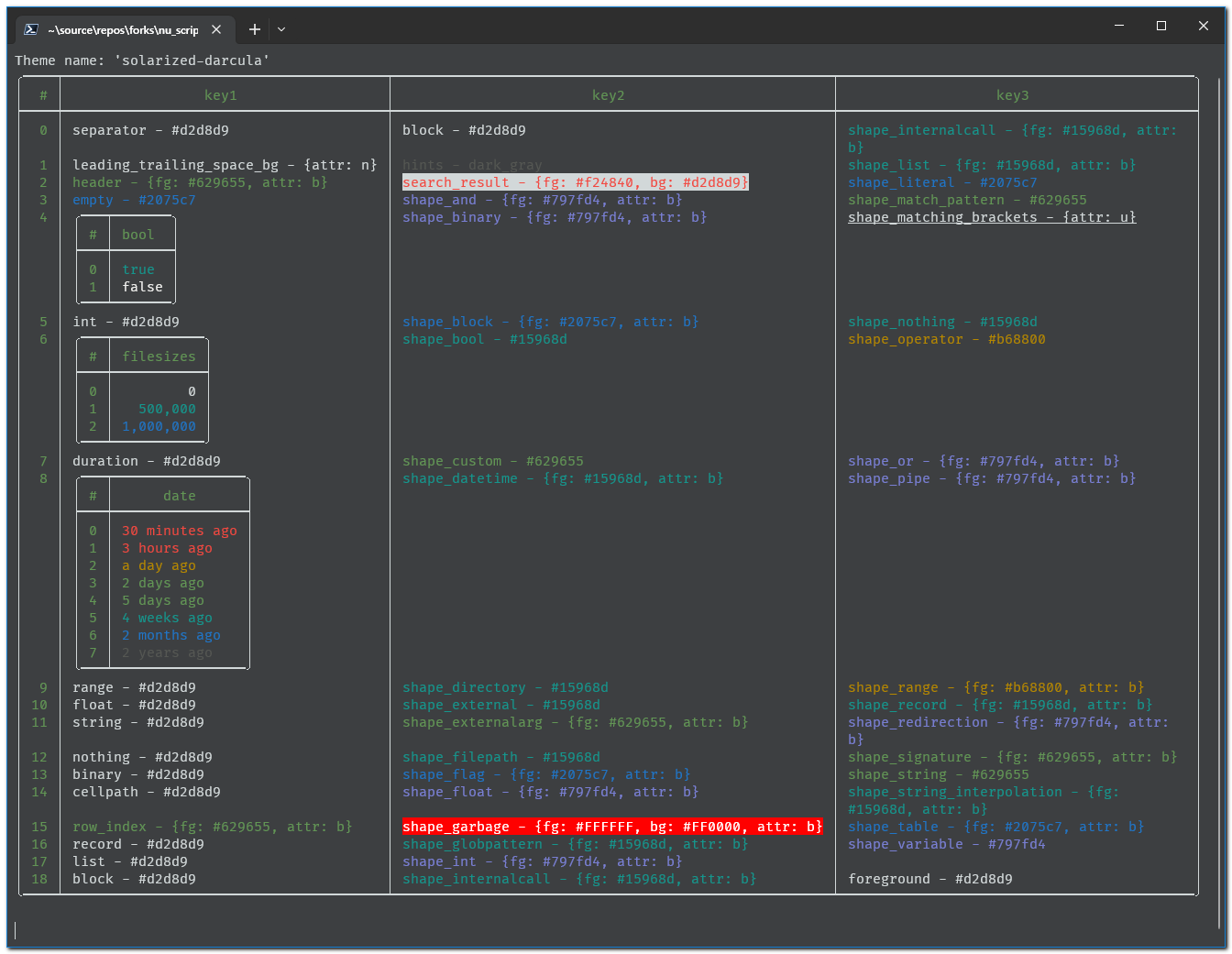Viewport: 1232px width, 954px height.
Task: Click 'shape_custom - #629655' entry
Action: (493, 461)
